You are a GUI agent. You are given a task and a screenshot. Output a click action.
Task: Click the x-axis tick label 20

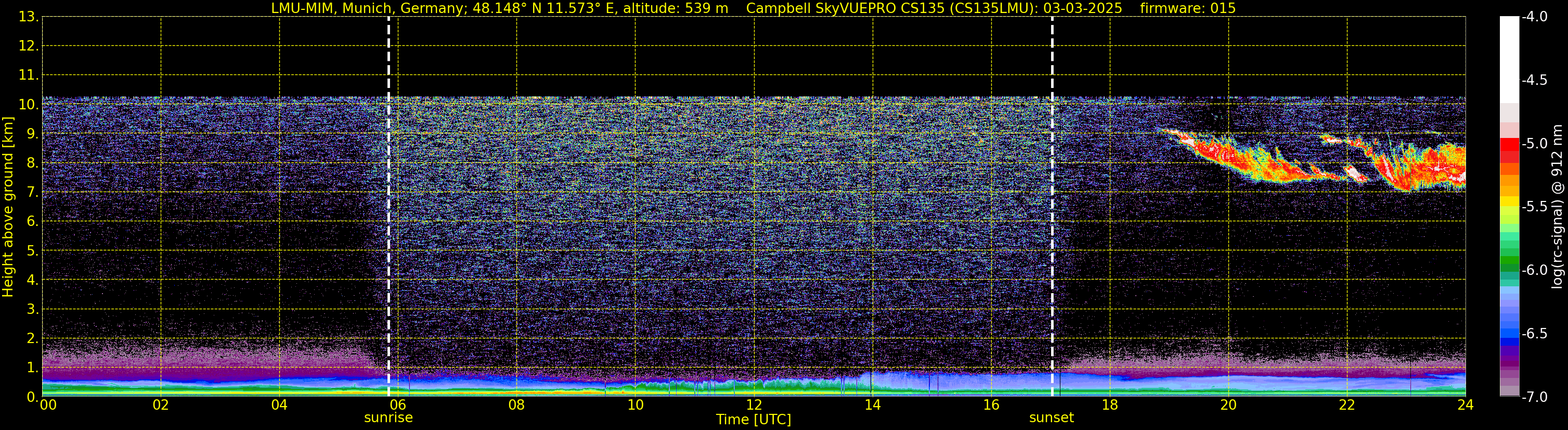[x=1228, y=406]
